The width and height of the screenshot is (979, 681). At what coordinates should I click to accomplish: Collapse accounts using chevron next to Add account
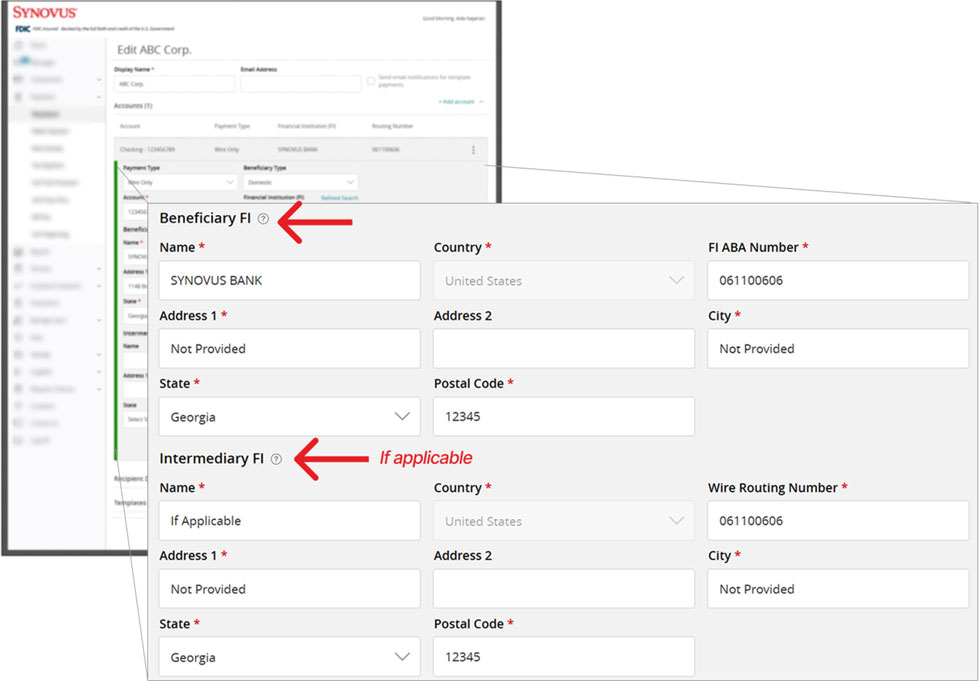pos(481,102)
